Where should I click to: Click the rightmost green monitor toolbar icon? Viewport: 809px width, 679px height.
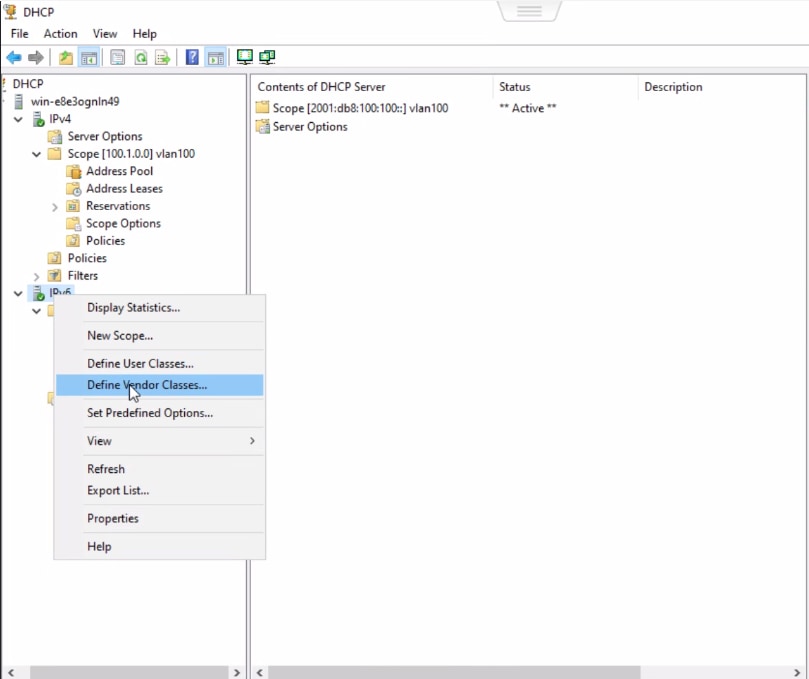tap(267, 57)
